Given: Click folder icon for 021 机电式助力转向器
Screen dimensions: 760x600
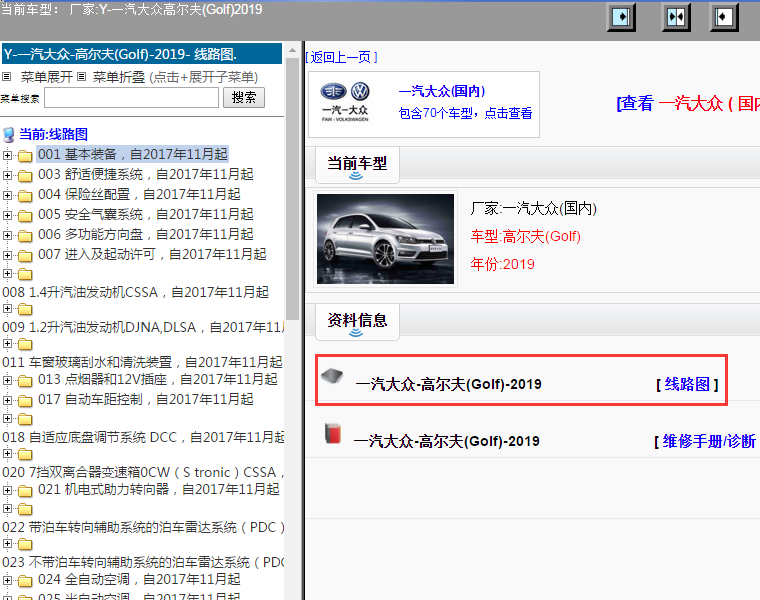Looking at the screenshot, I should tap(25, 491).
